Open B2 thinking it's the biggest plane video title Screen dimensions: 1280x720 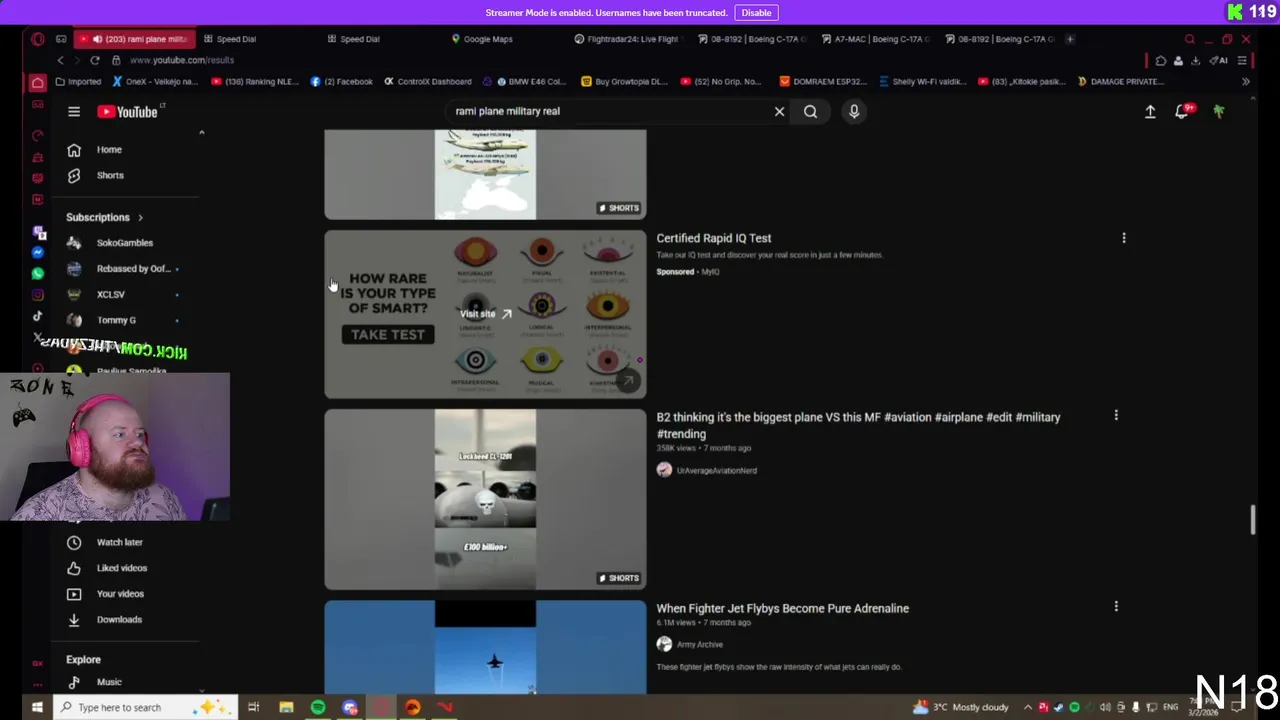(858, 426)
